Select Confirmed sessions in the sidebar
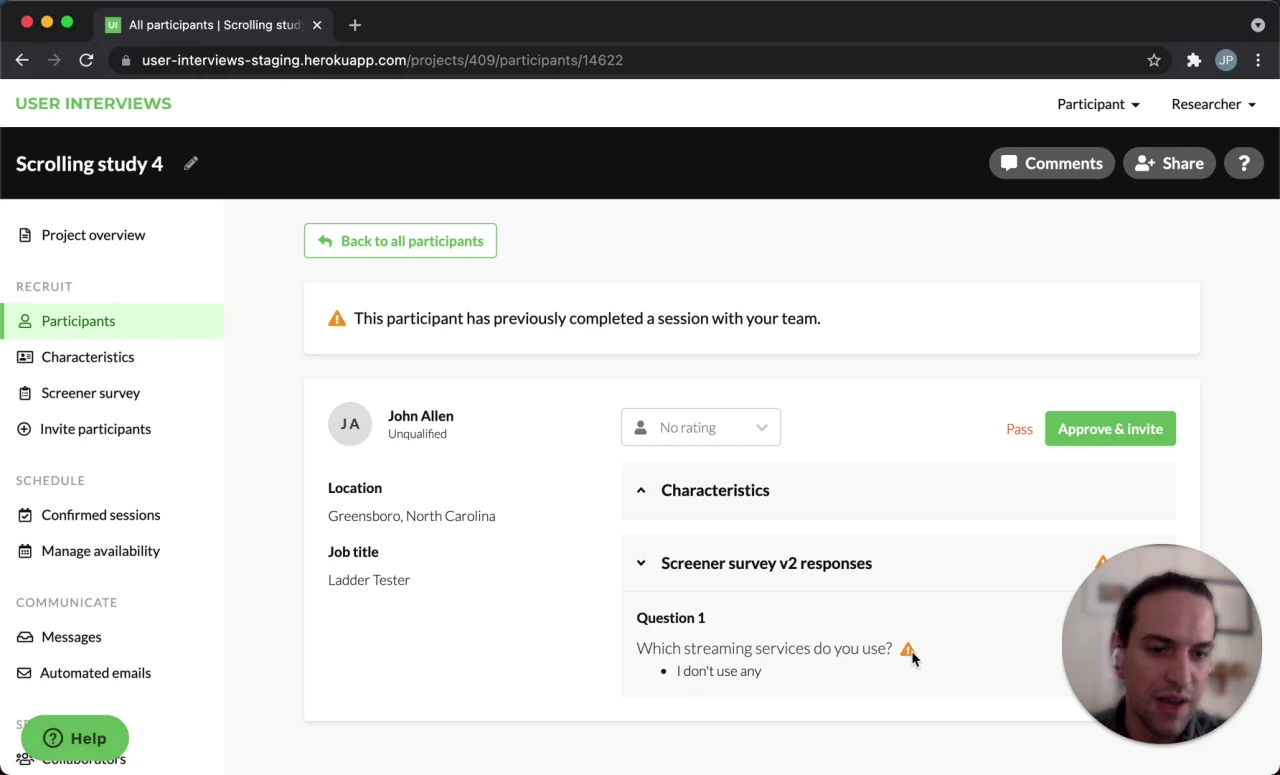Screen dimensions: 1280x775 pyautogui.click(x=100, y=515)
